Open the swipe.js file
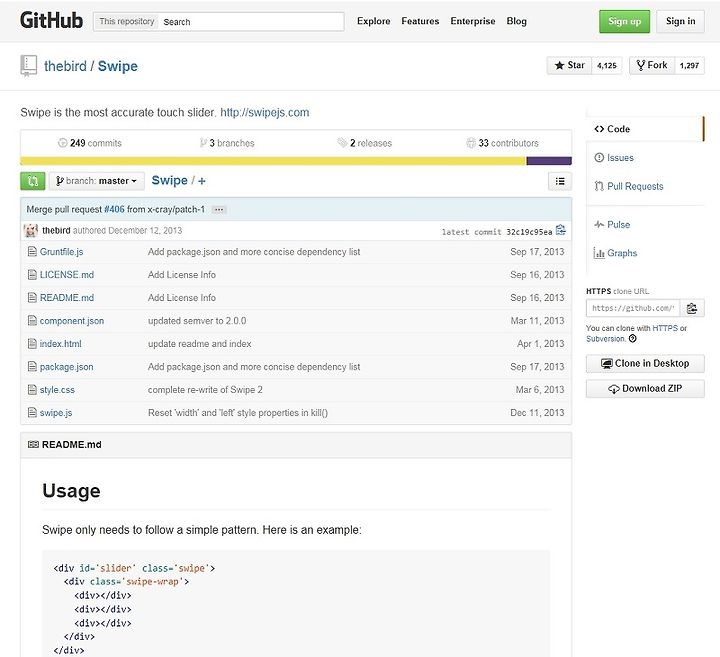The width and height of the screenshot is (720, 657). tap(56, 413)
